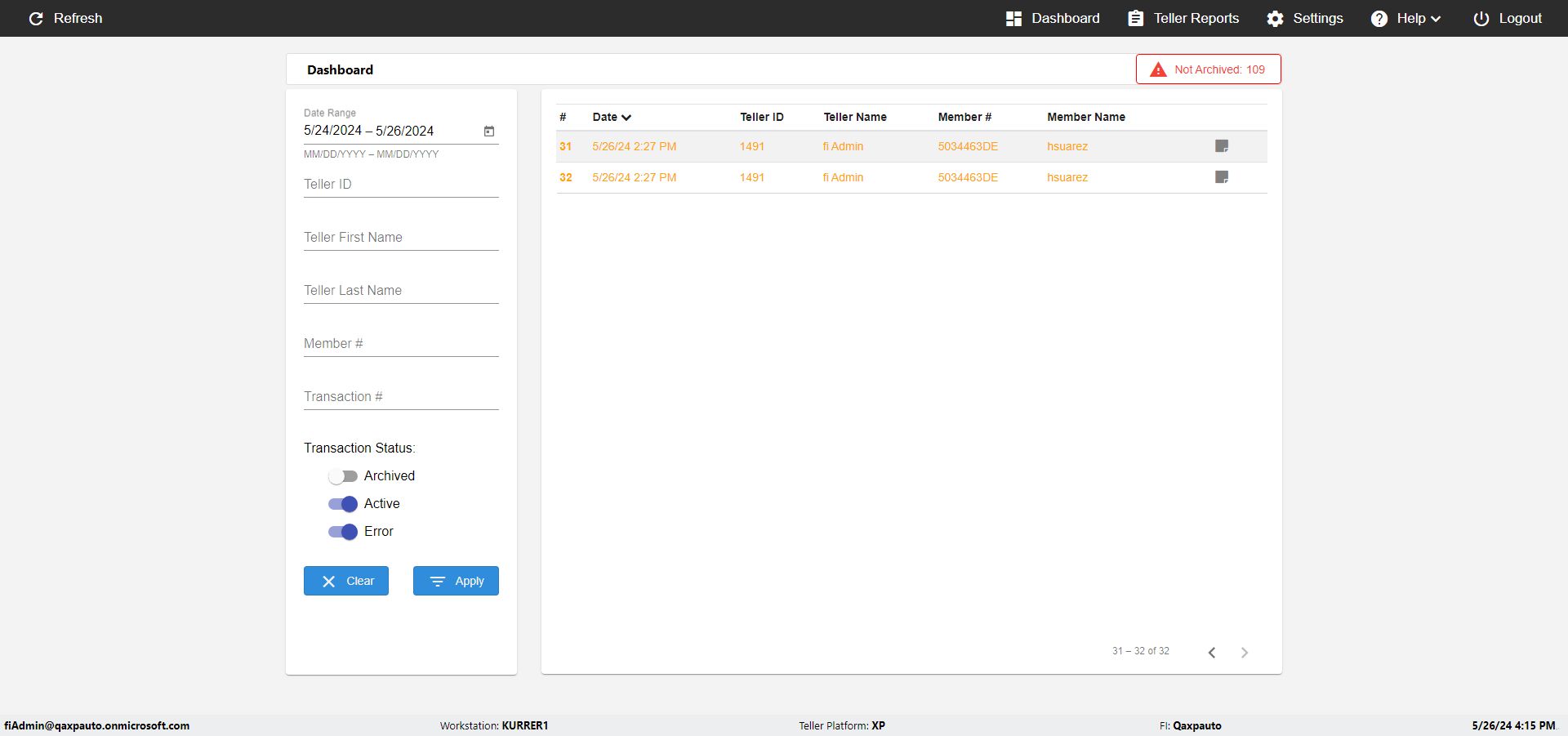
Task: Click the fiAdmin@qaxpauto.onmicrosoft.com status text
Action: [x=96, y=725]
